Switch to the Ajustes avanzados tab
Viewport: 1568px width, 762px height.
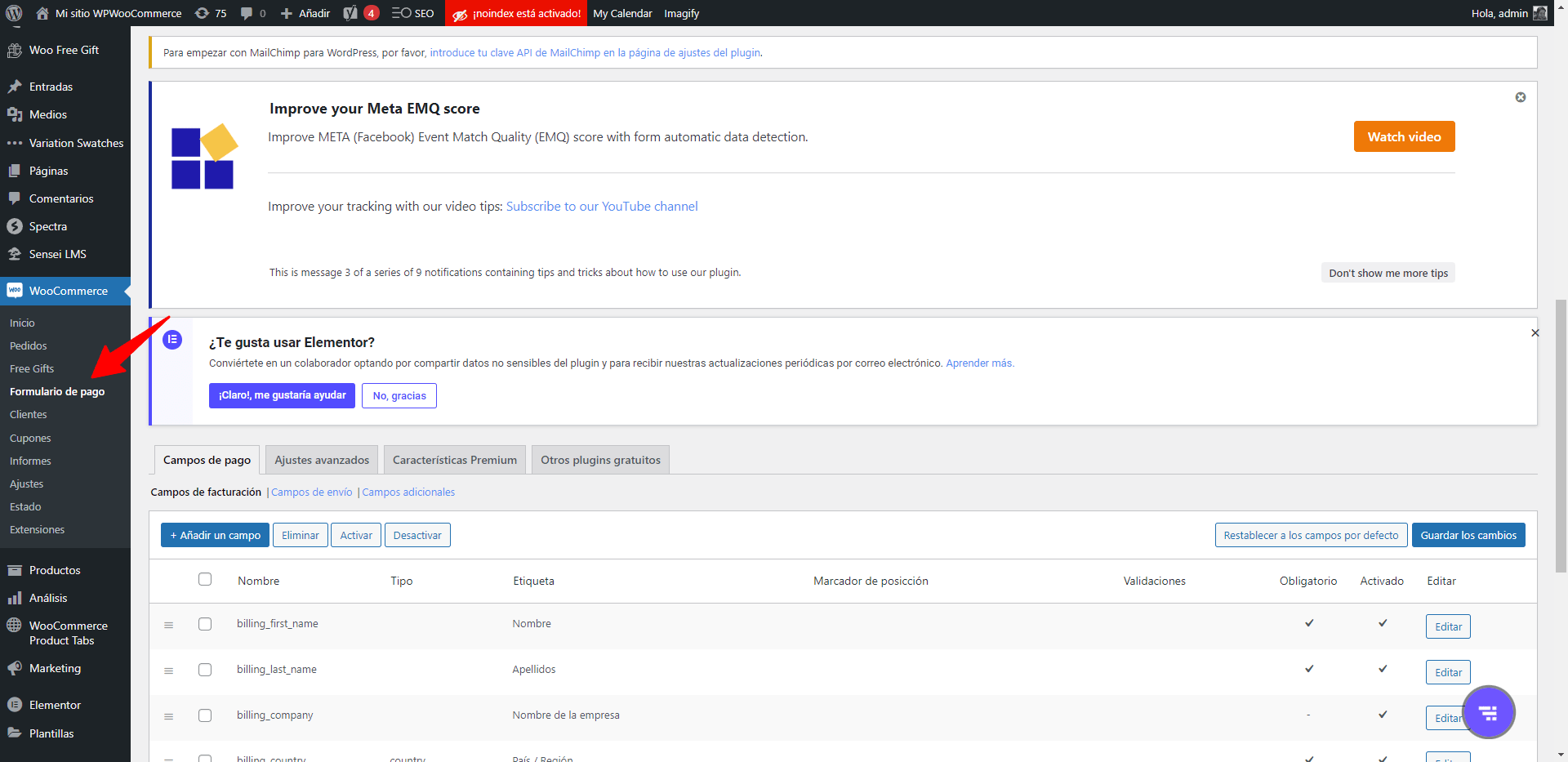pos(322,460)
